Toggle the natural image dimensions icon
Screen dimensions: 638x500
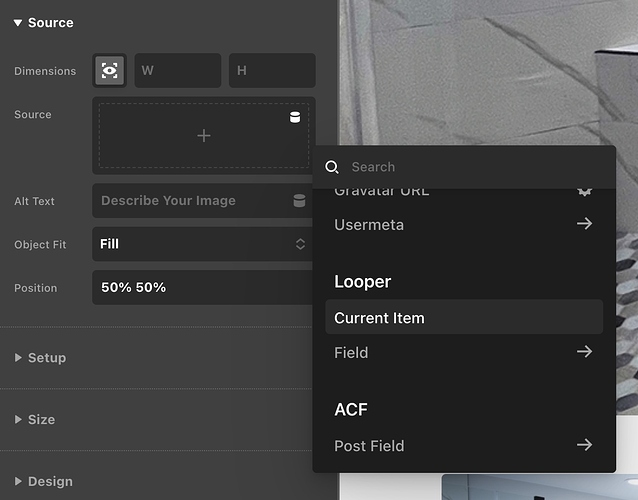[x=110, y=71]
